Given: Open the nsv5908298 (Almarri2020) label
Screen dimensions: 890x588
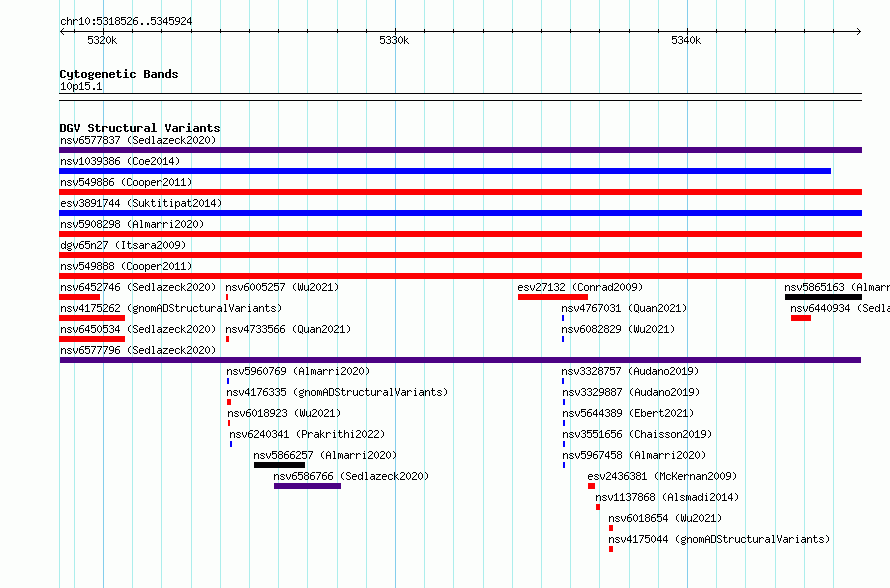Looking at the screenshot, I should coord(132,224).
